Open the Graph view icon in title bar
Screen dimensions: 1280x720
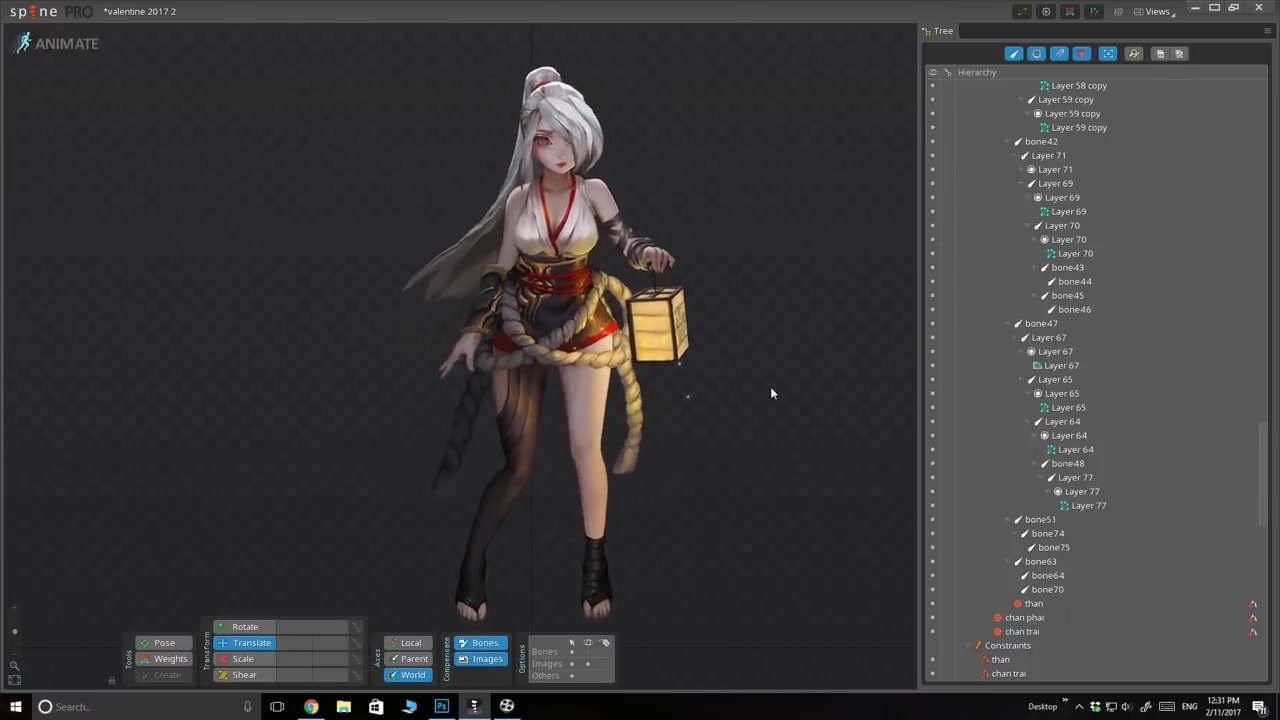(x=1022, y=12)
